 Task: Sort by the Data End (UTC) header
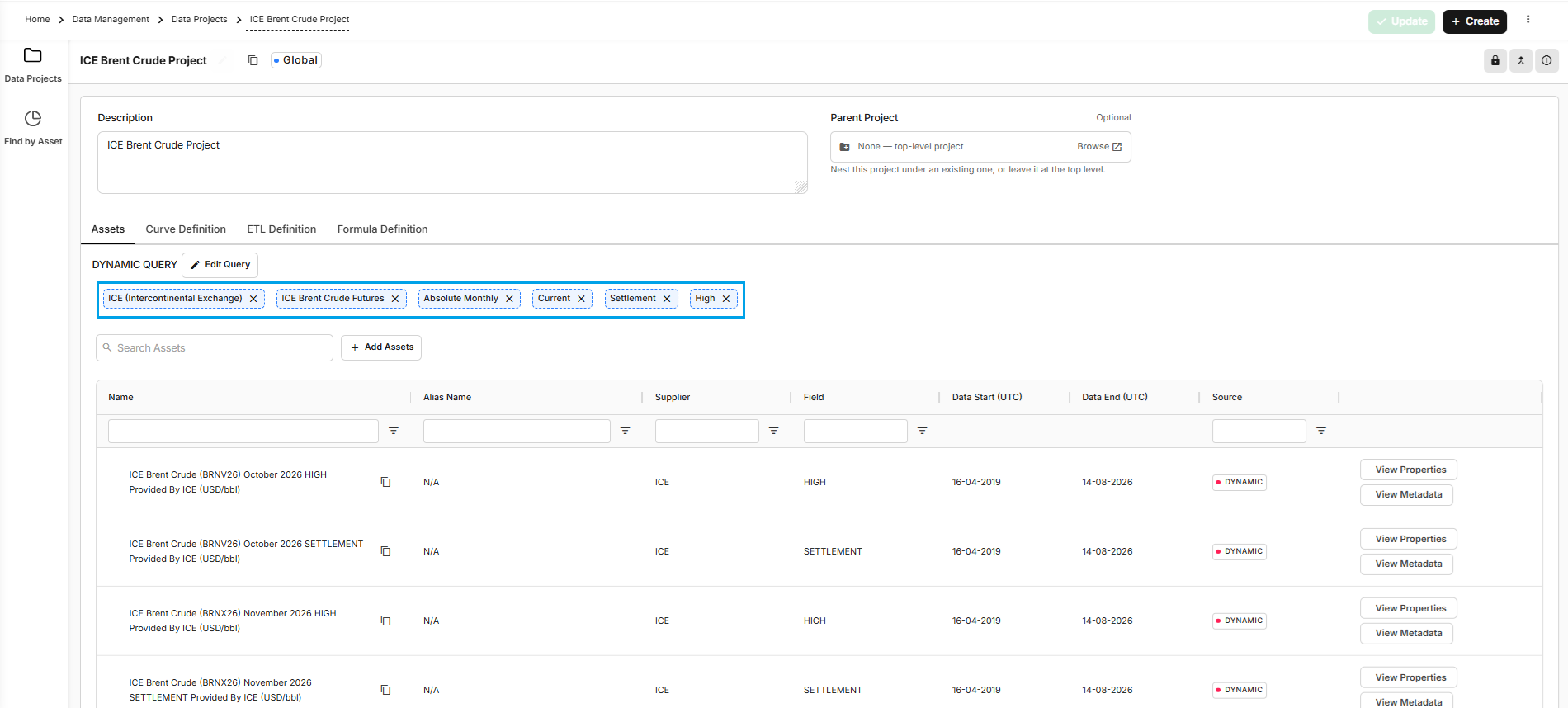pos(1115,397)
